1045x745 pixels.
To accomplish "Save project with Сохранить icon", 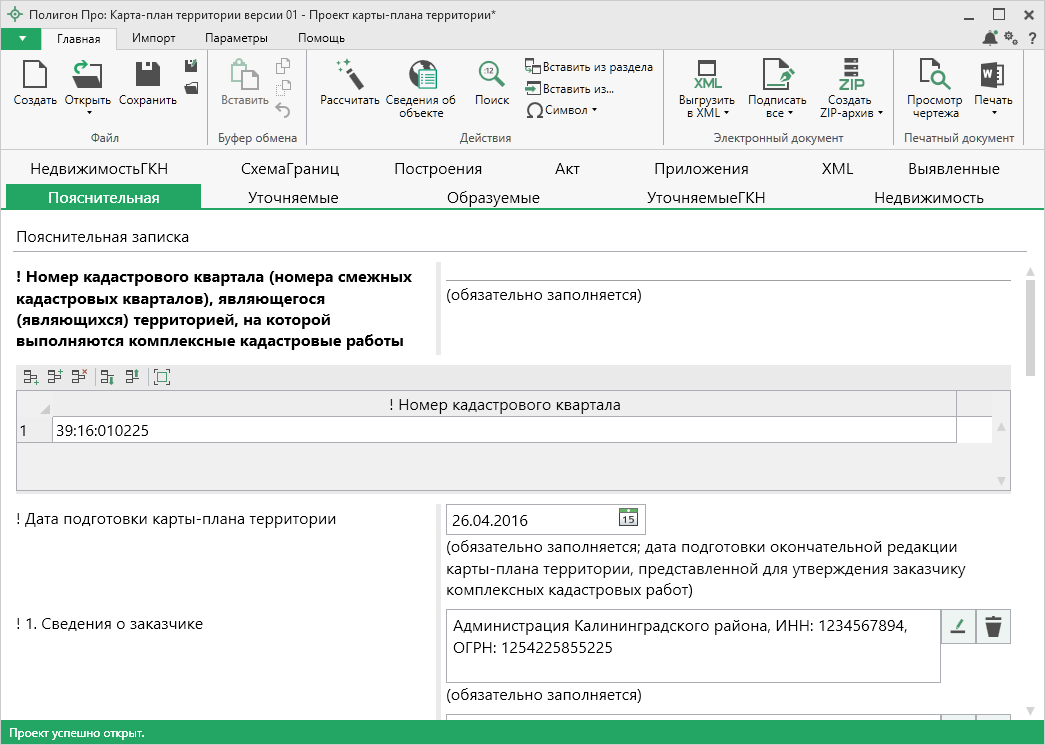I will coord(147,76).
